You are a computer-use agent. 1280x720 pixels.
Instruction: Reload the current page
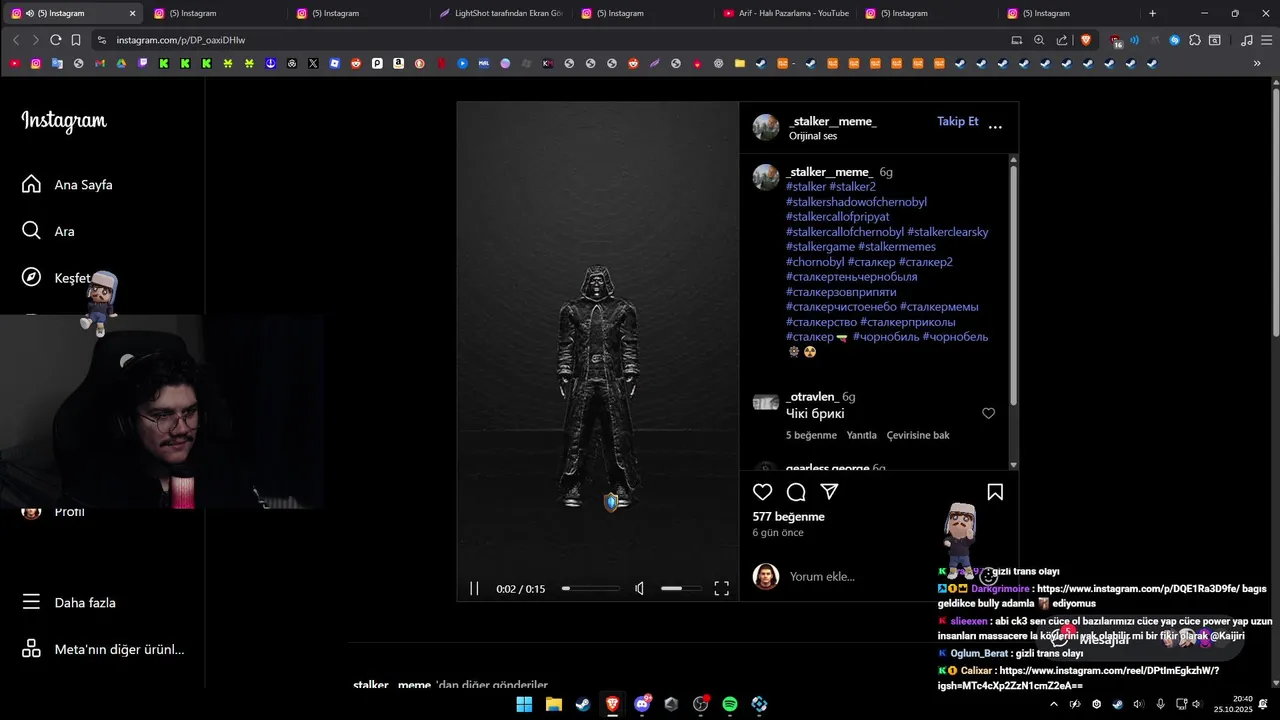56,40
